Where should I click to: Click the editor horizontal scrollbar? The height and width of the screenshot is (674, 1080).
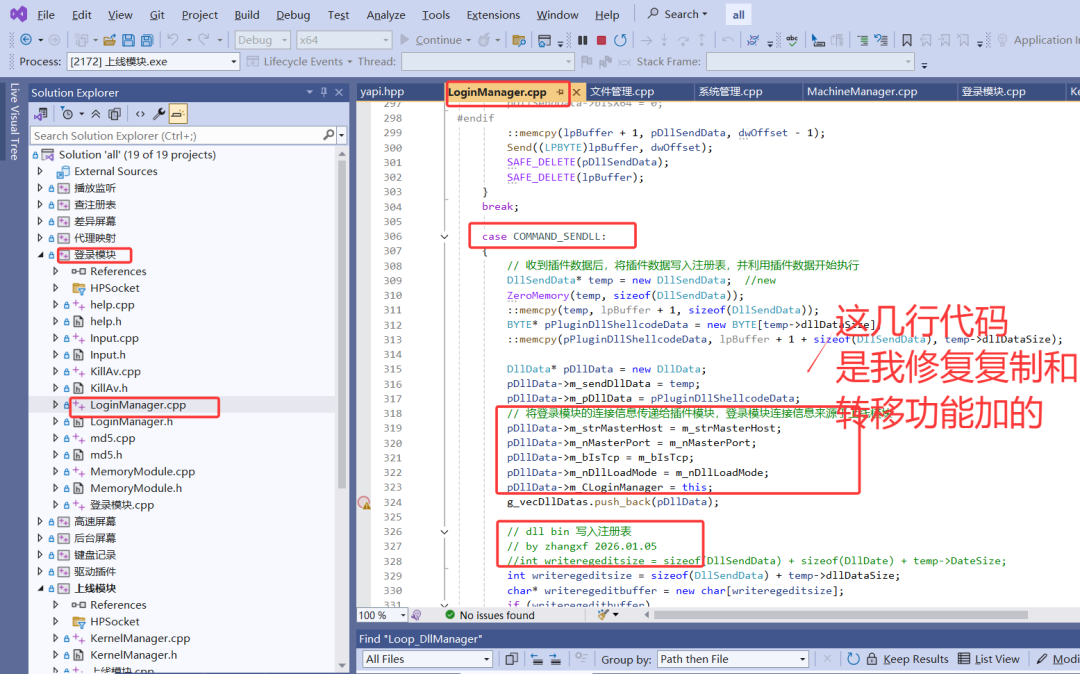[840, 615]
